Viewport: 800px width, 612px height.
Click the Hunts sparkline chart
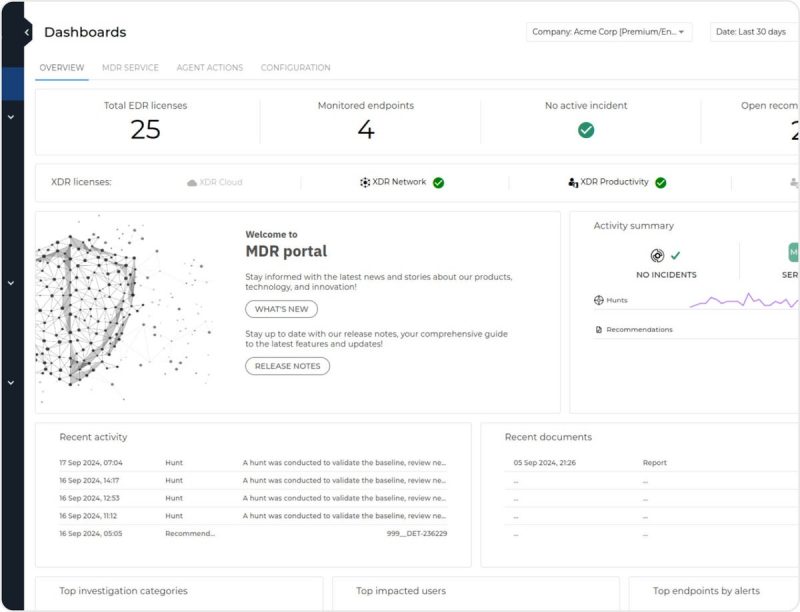[x=744, y=301]
